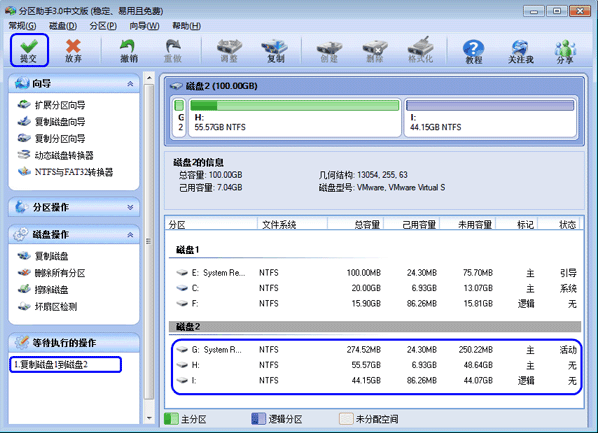Click the 提交 (Apply) toolbar icon
This screenshot has height=435, width=598.
29,50
